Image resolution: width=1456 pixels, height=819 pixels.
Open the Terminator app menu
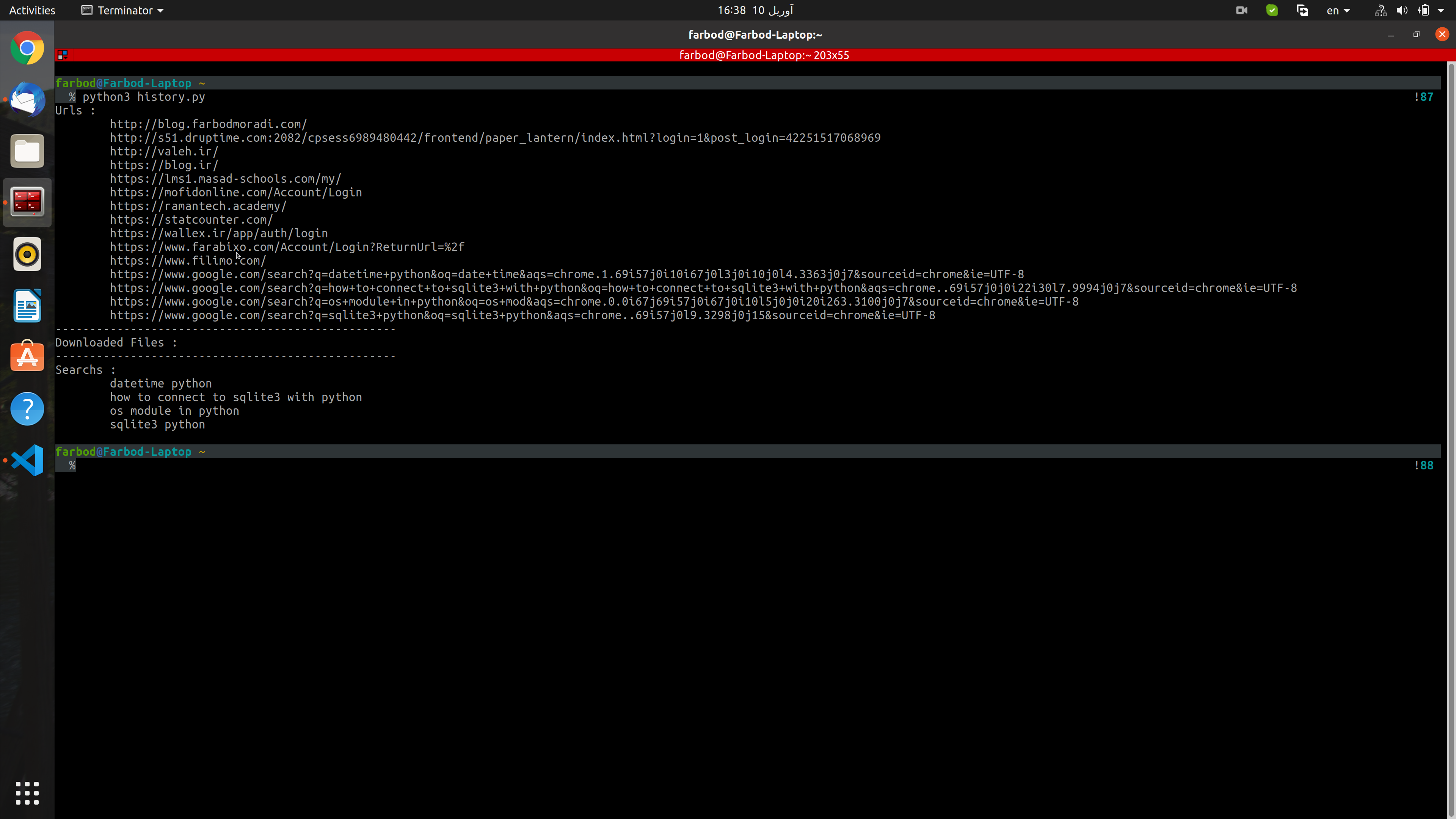[x=122, y=10]
